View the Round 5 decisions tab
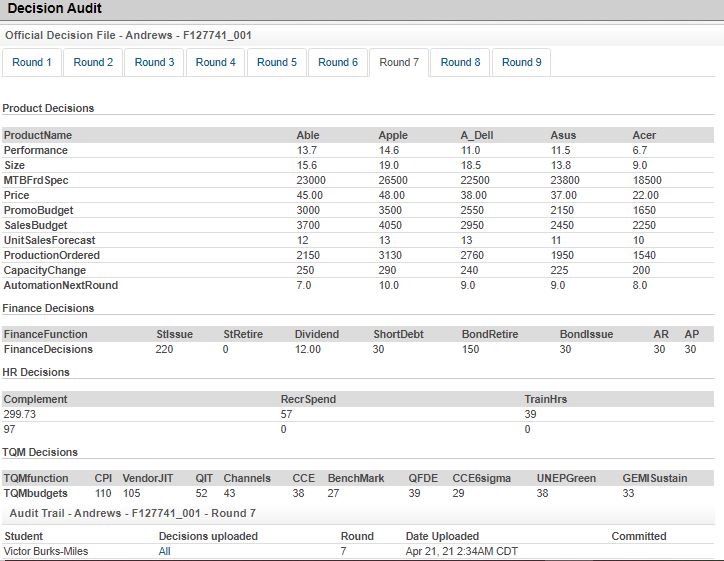This screenshot has width=724, height=561. click(277, 62)
